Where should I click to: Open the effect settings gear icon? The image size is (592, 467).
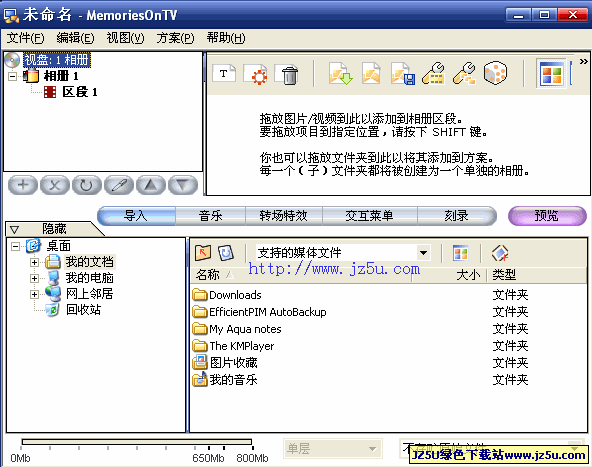coord(255,74)
